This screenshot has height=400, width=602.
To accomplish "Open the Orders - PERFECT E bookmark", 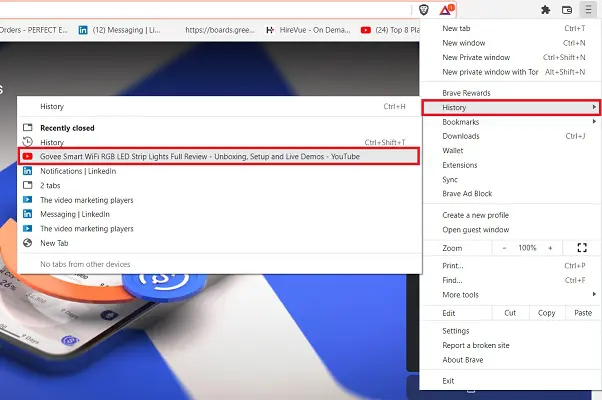I will (34, 30).
